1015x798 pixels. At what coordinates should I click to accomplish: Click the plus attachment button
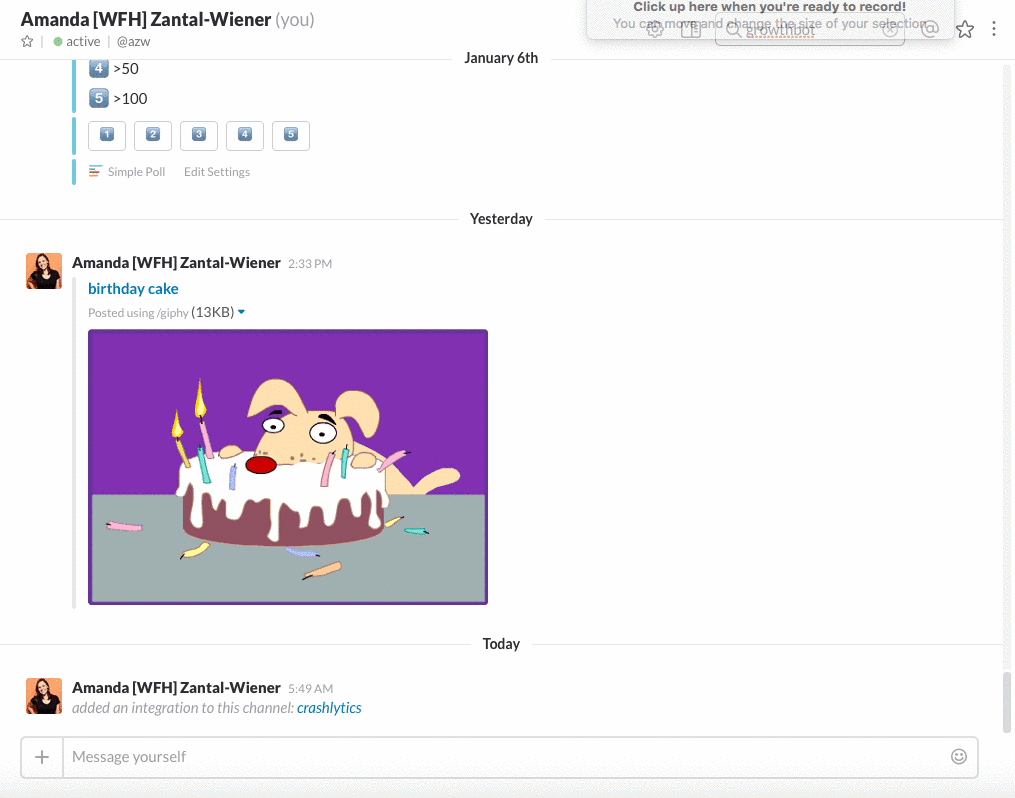pyautogui.click(x=42, y=757)
